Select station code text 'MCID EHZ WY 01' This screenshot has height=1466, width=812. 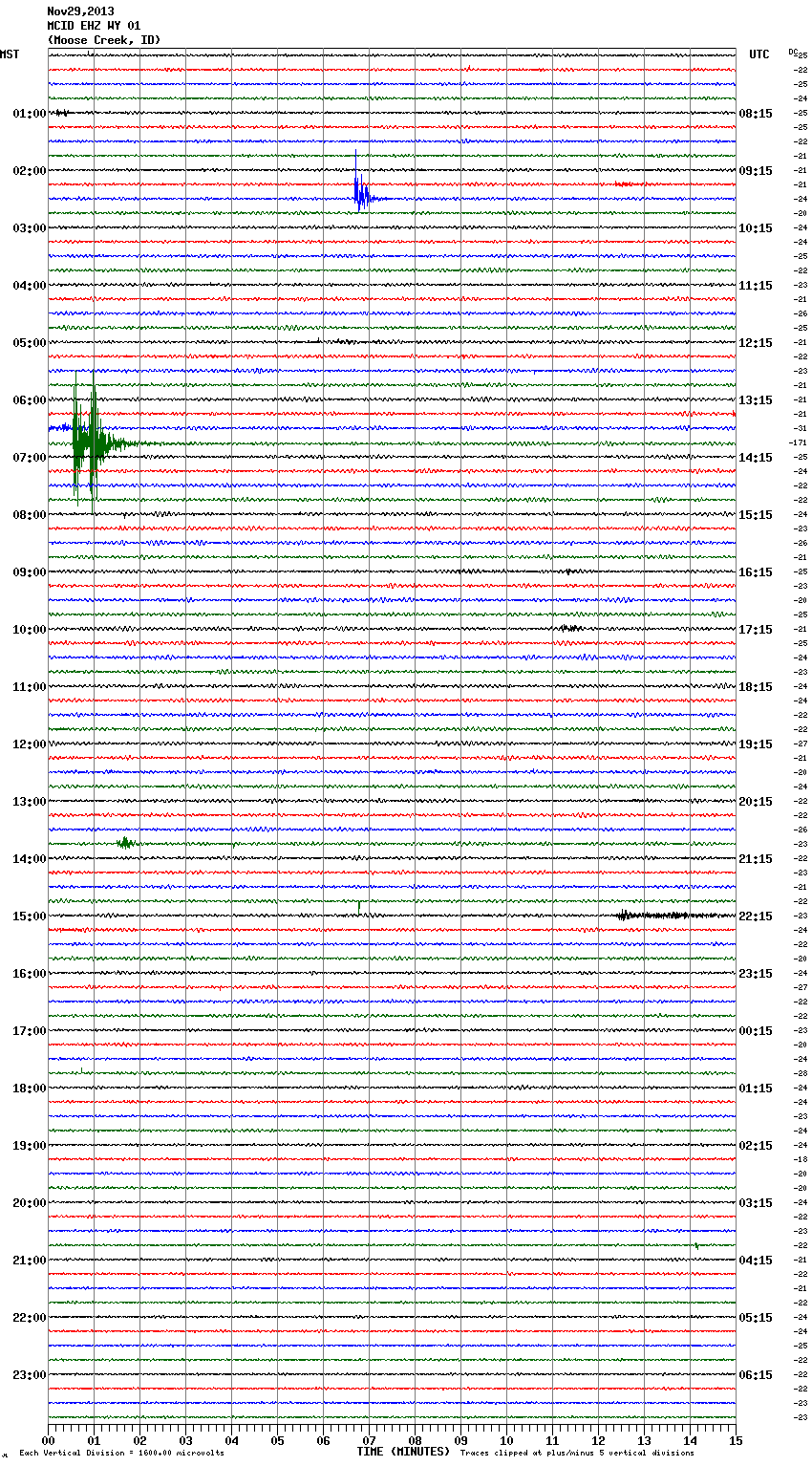[94, 26]
